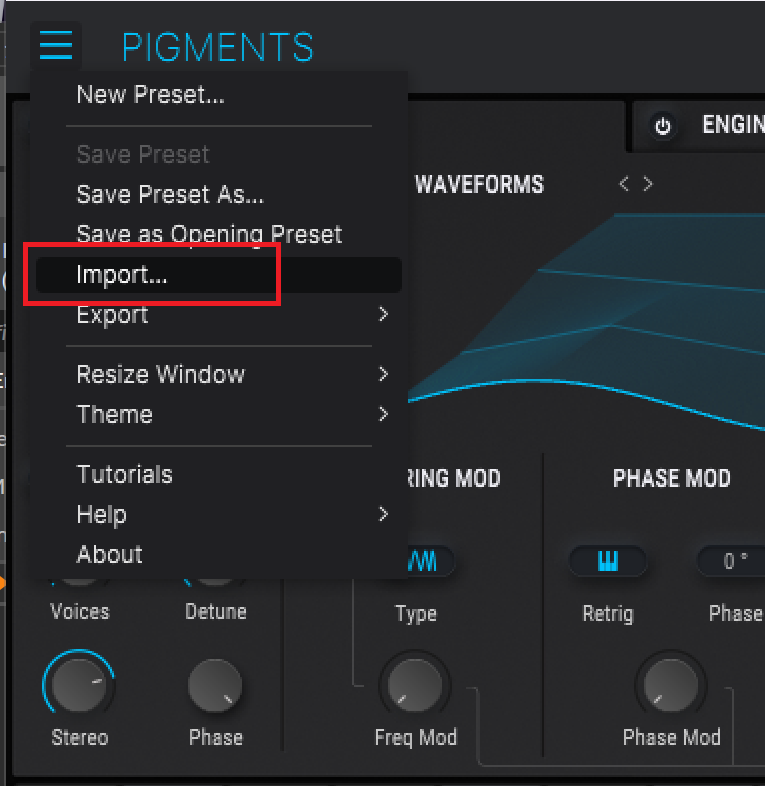This screenshot has height=786, width=765.
Task: Open the Resize Window submenu
Action: tap(219, 374)
